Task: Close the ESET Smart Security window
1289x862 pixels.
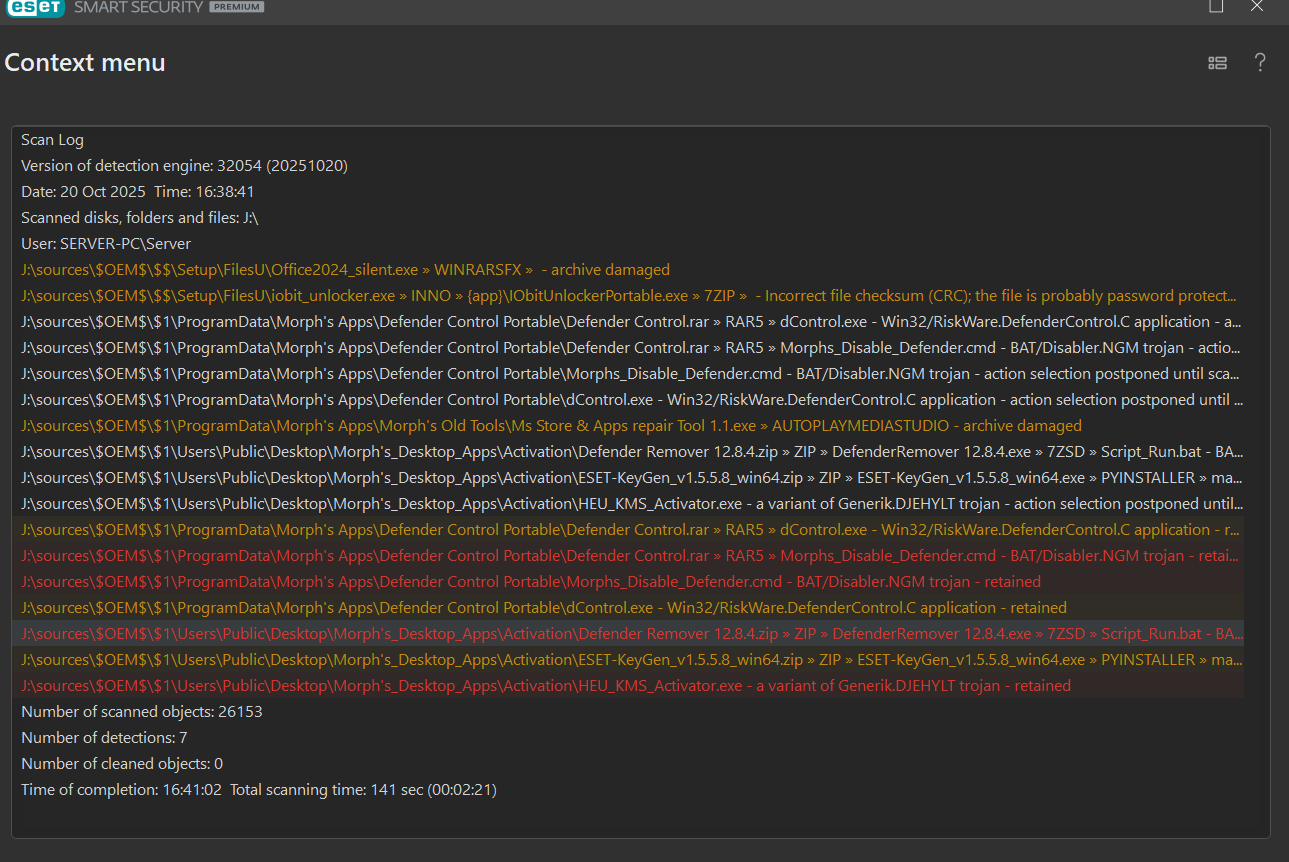Action: coord(1257,6)
